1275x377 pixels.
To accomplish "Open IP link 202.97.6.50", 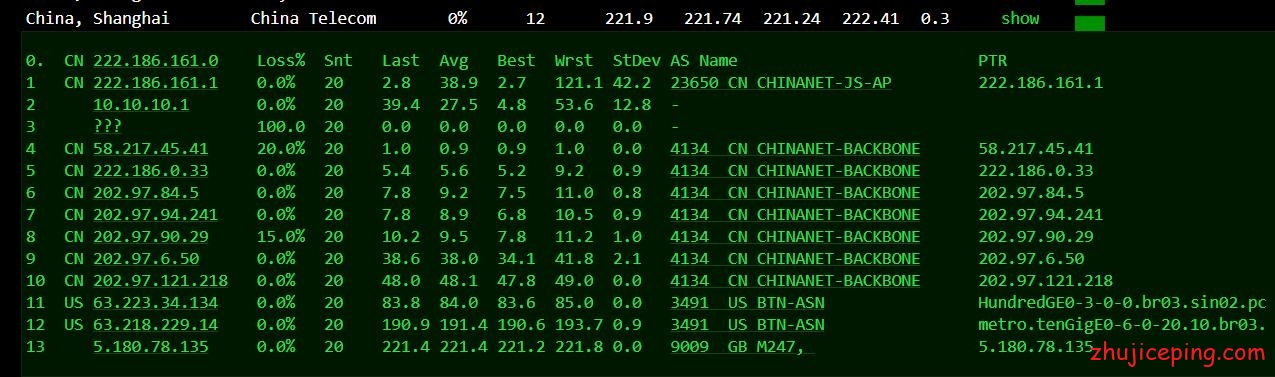I will click(145, 259).
